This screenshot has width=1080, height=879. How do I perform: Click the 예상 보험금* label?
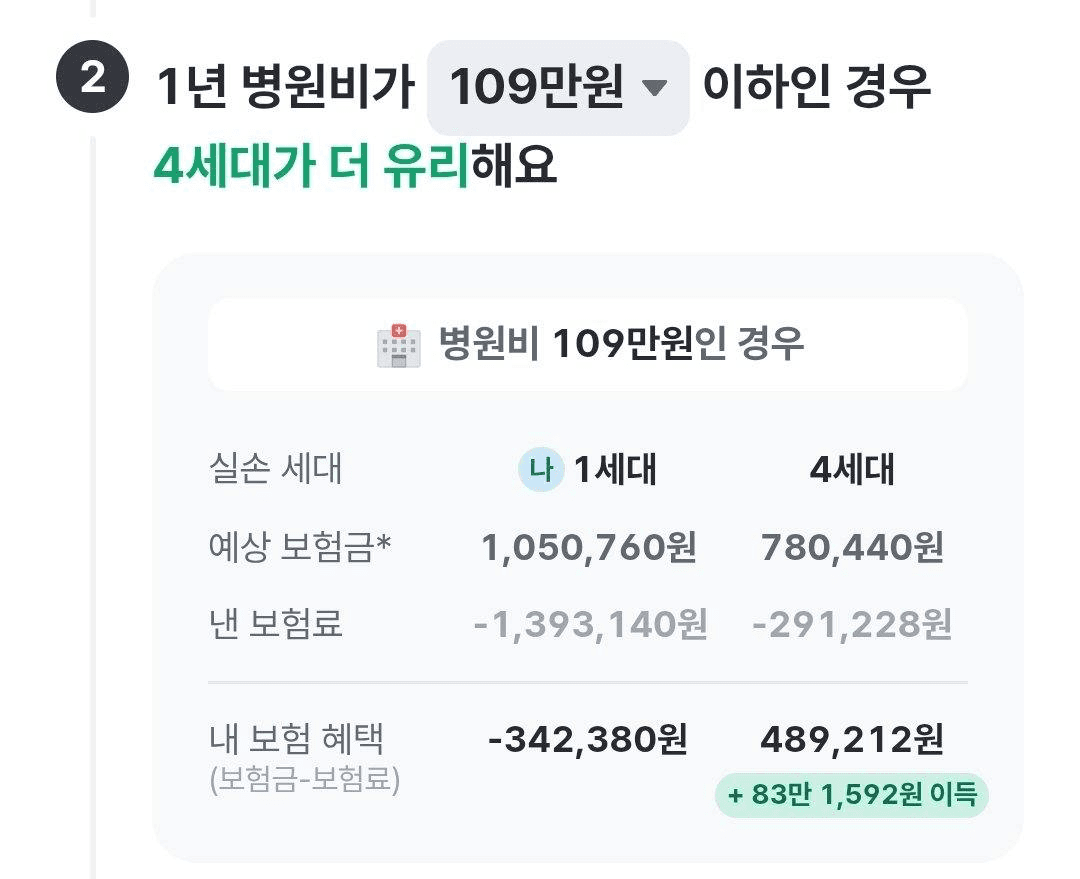299,548
